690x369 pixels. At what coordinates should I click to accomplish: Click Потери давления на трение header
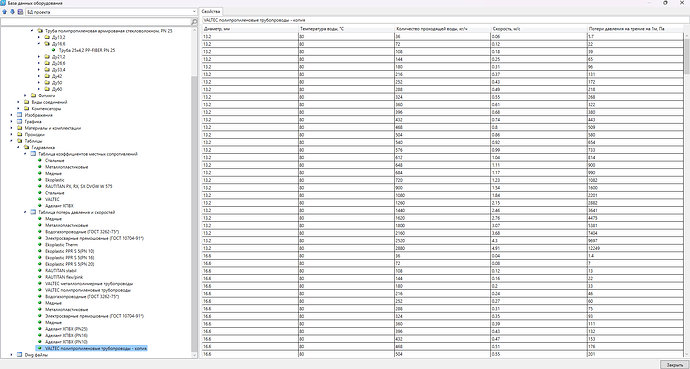point(635,29)
